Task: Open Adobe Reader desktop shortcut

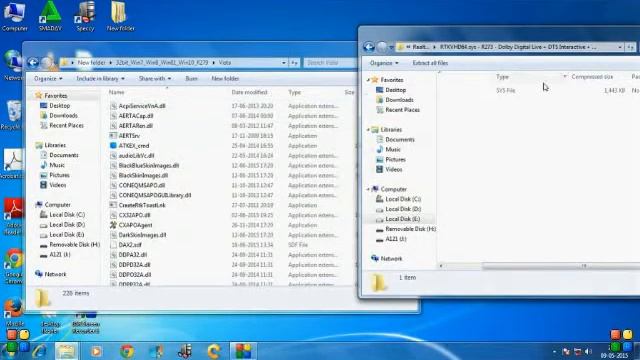Action: tap(13, 216)
